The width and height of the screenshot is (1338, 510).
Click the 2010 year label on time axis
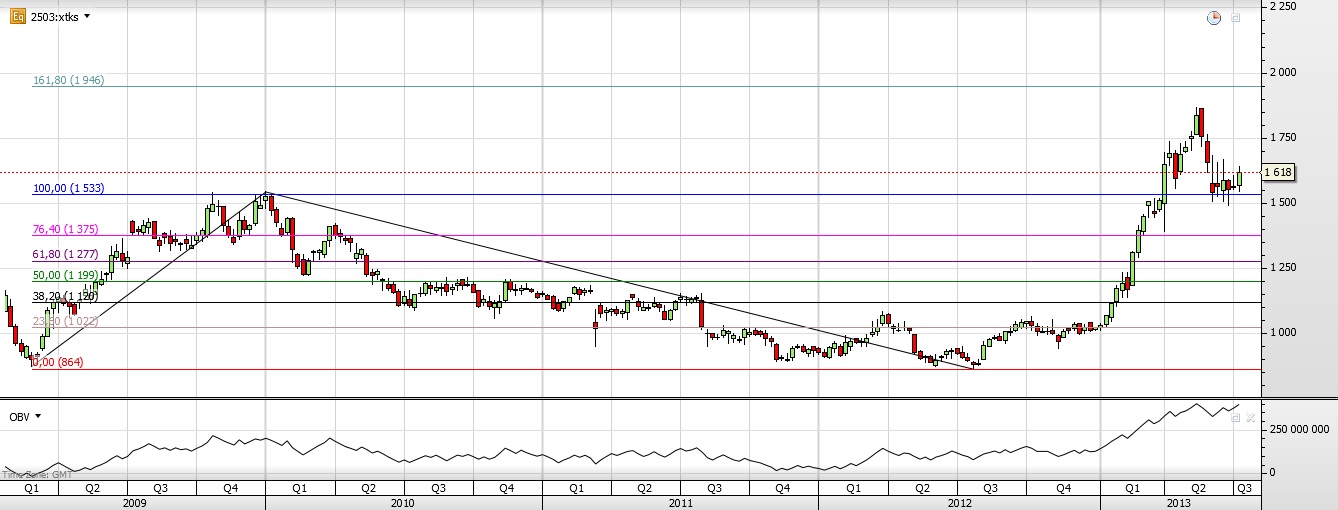click(403, 502)
